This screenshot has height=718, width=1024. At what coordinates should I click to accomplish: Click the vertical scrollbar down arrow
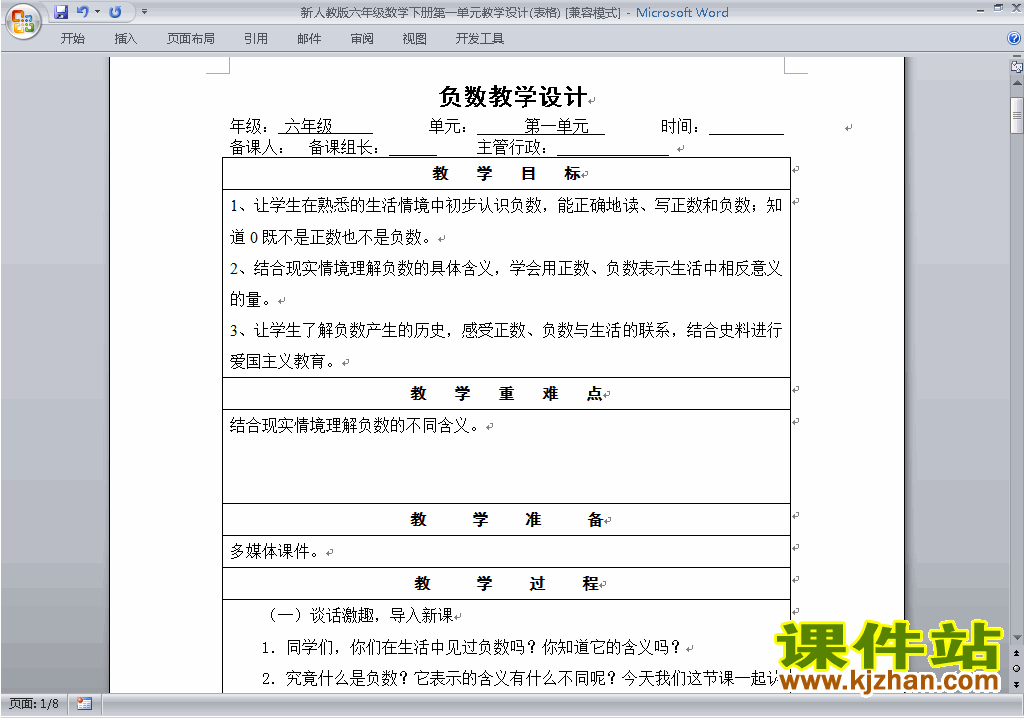coord(1016,638)
